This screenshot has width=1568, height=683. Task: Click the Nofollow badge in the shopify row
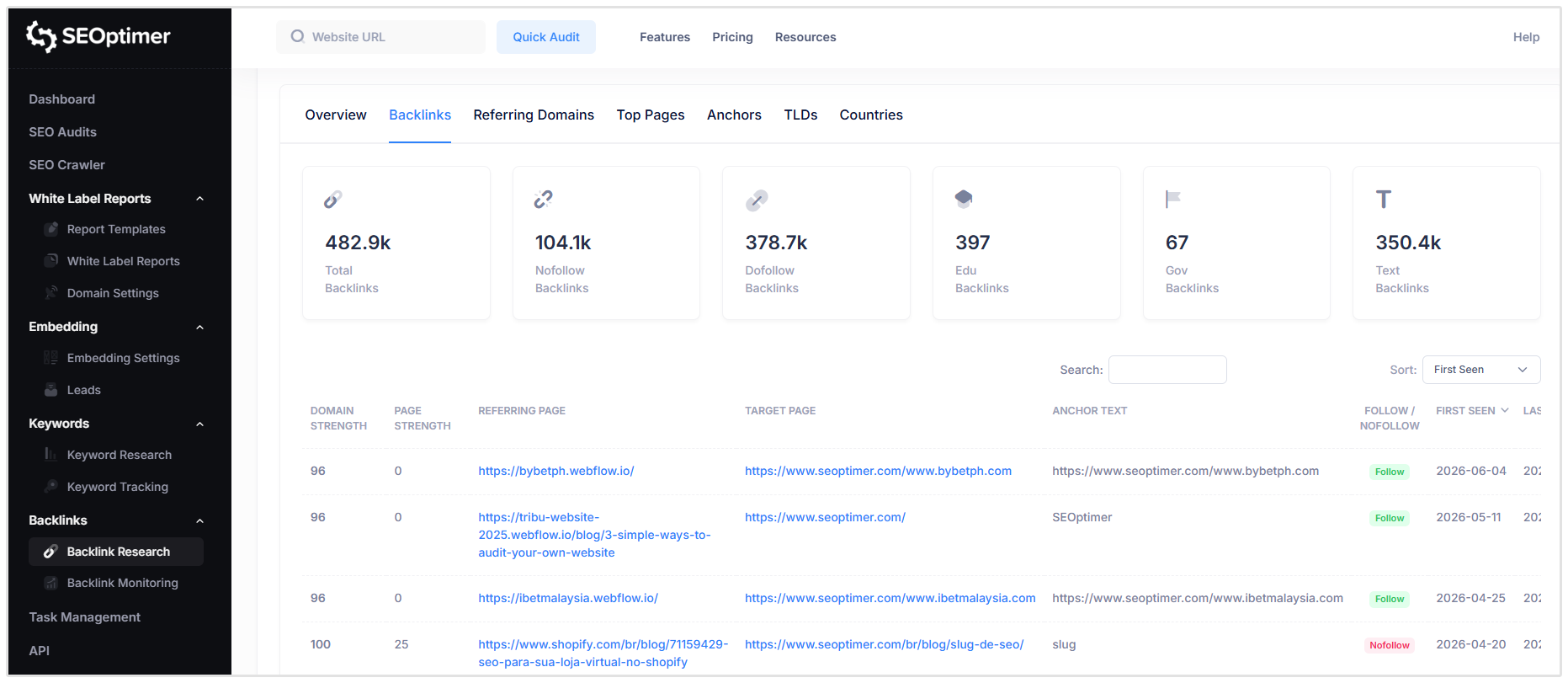tap(1389, 645)
